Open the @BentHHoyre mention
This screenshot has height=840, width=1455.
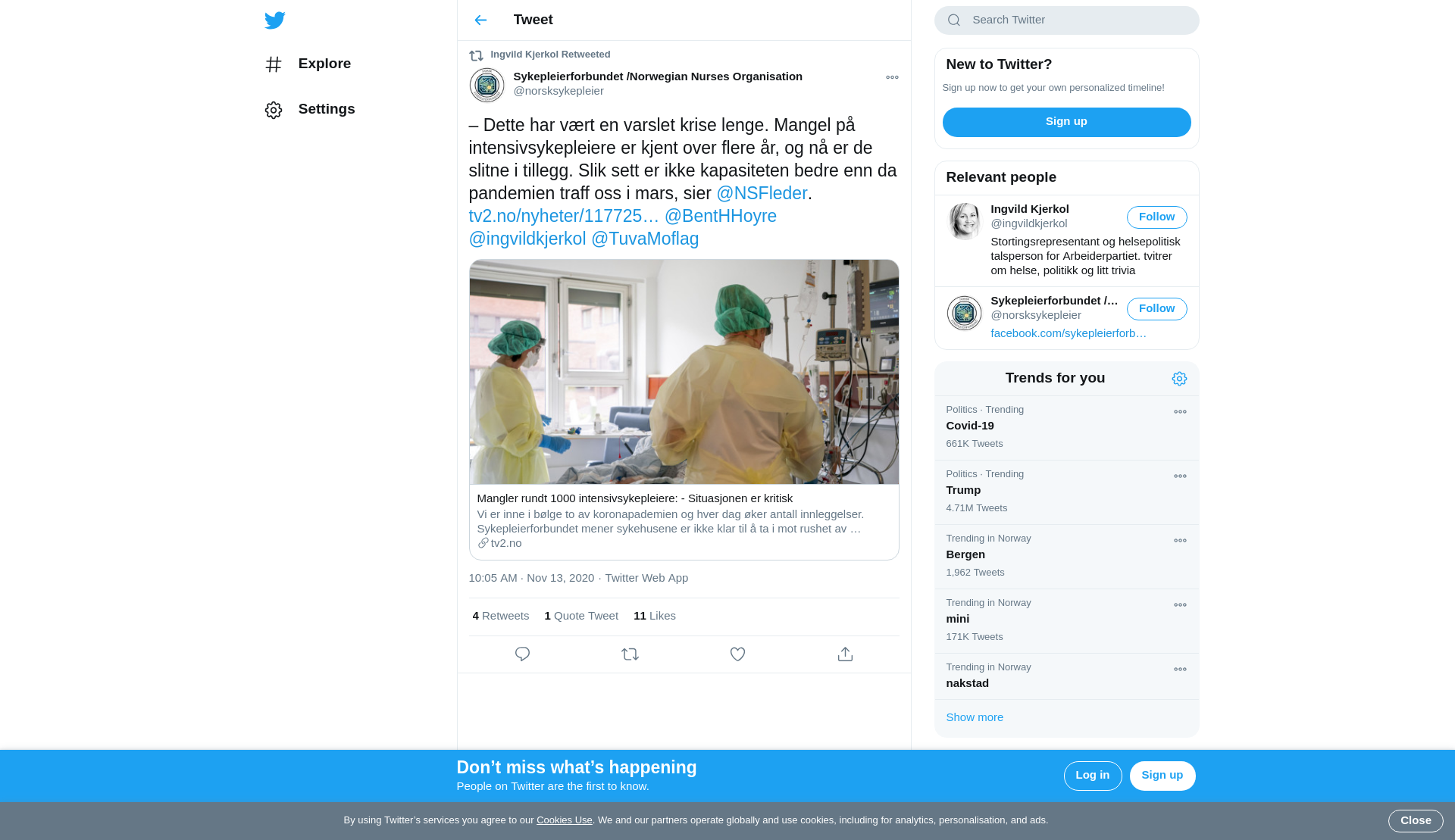[x=721, y=216]
